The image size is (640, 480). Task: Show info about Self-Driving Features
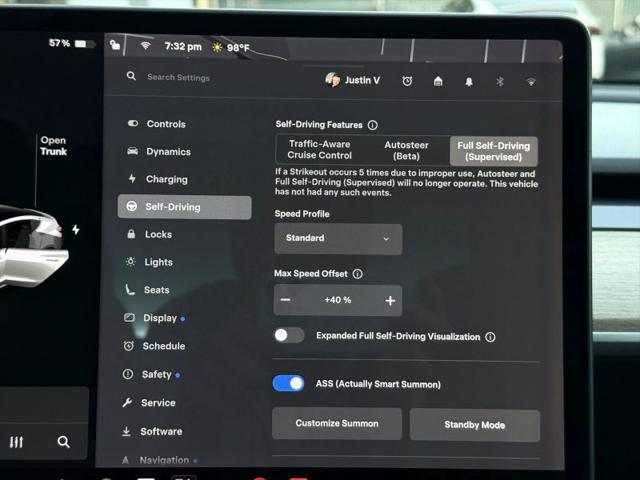[373, 125]
